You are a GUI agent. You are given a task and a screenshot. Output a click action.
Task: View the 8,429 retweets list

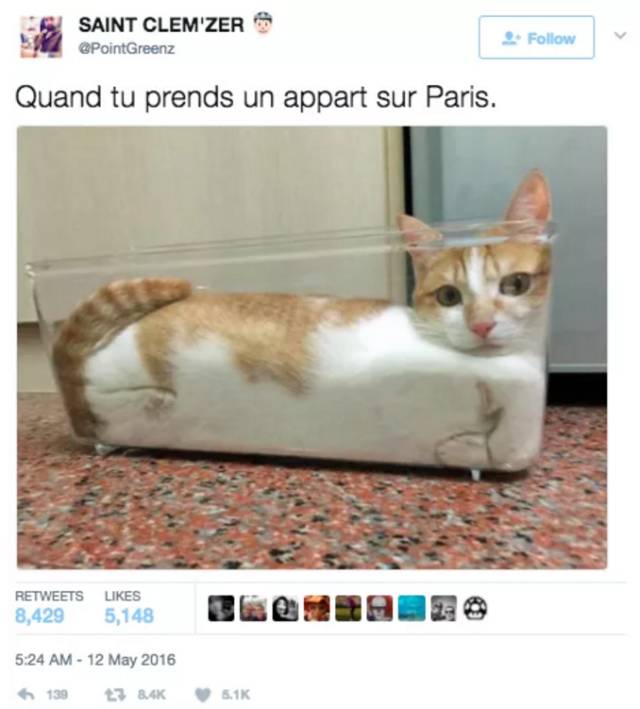coord(39,616)
